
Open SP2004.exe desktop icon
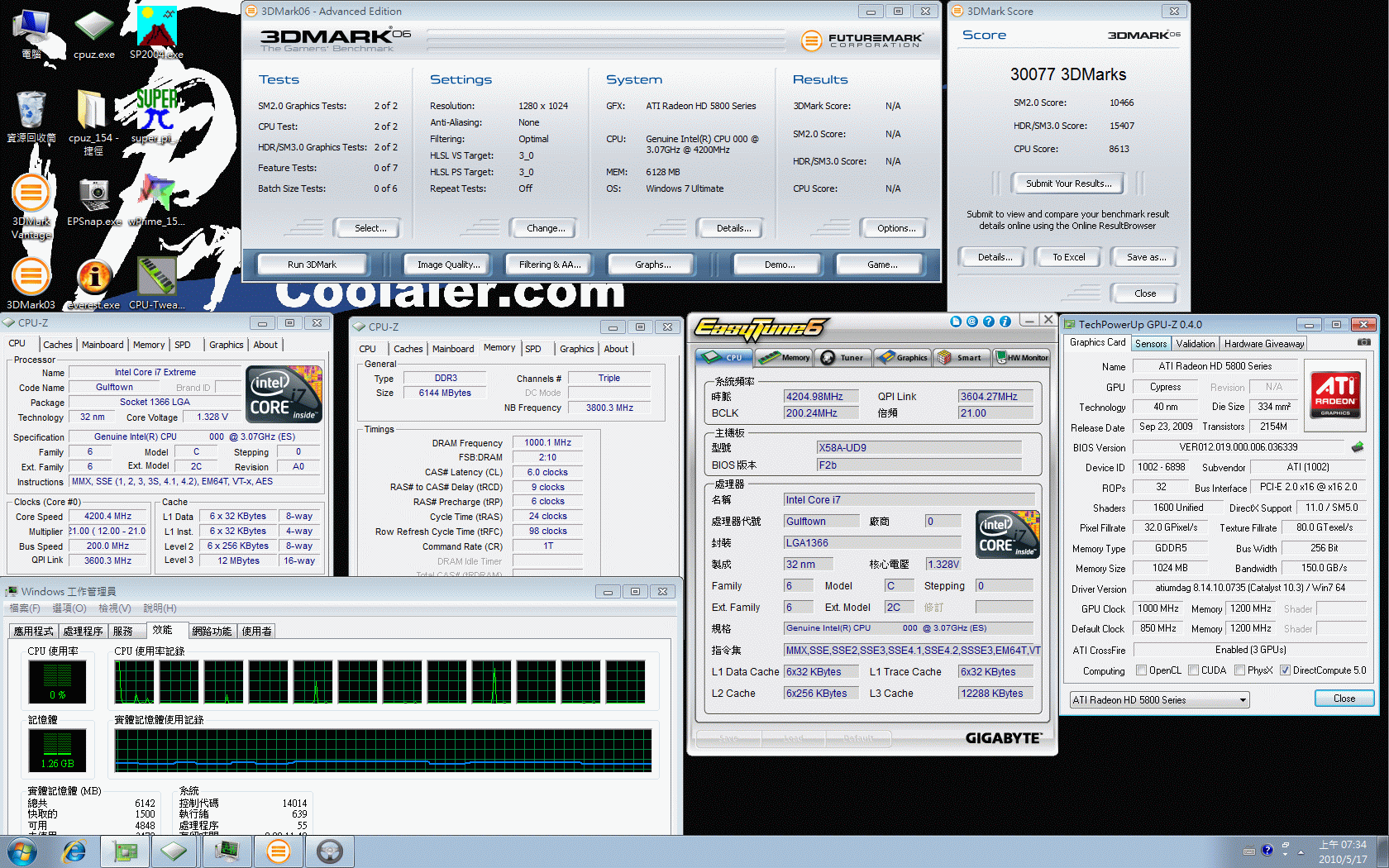click(156, 33)
